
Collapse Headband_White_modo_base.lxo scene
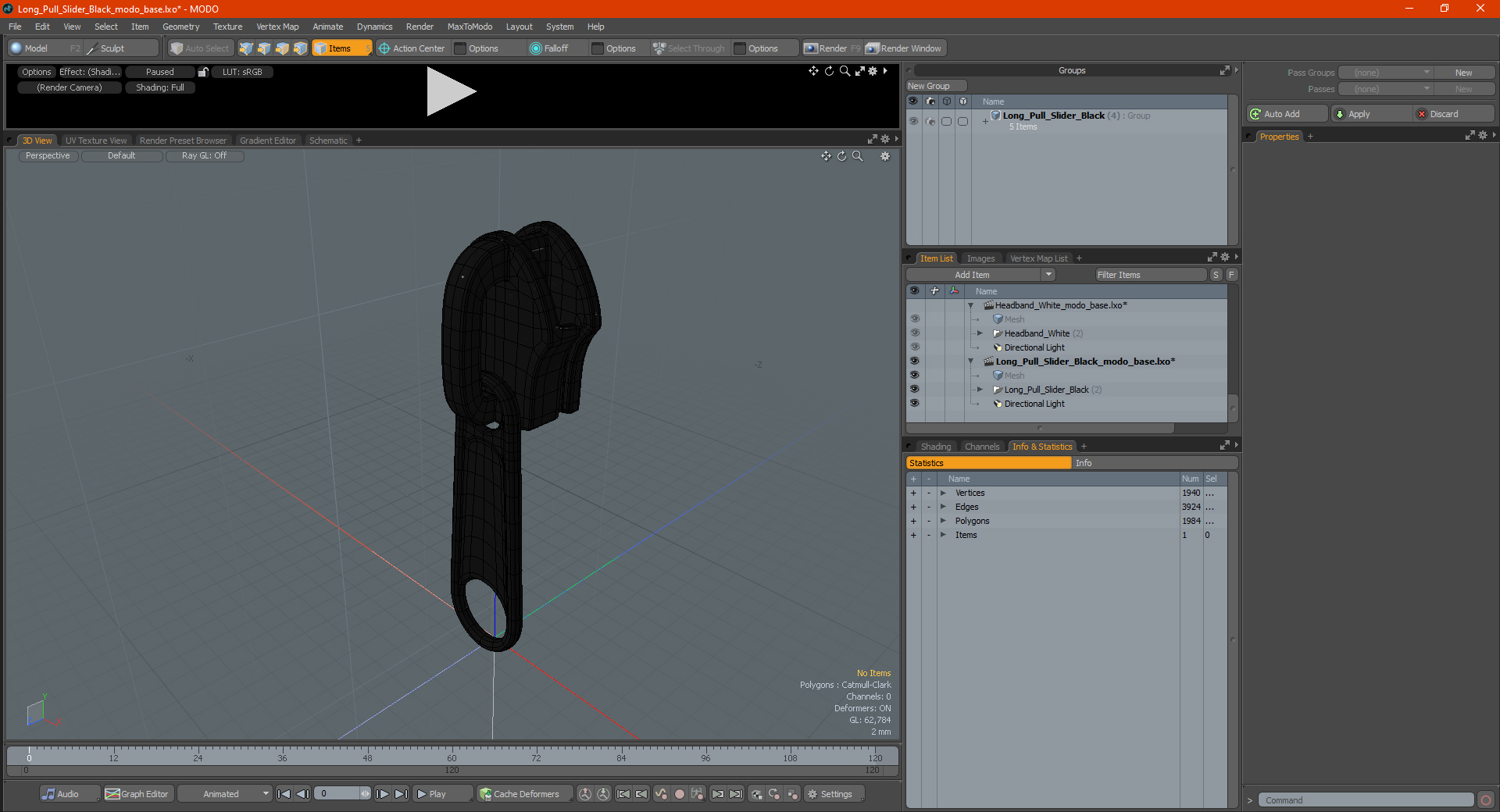tap(970, 305)
